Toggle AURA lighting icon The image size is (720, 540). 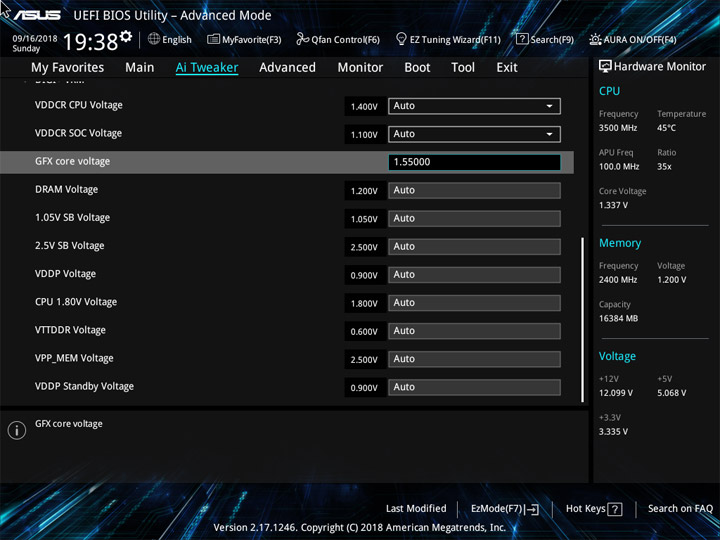point(595,39)
